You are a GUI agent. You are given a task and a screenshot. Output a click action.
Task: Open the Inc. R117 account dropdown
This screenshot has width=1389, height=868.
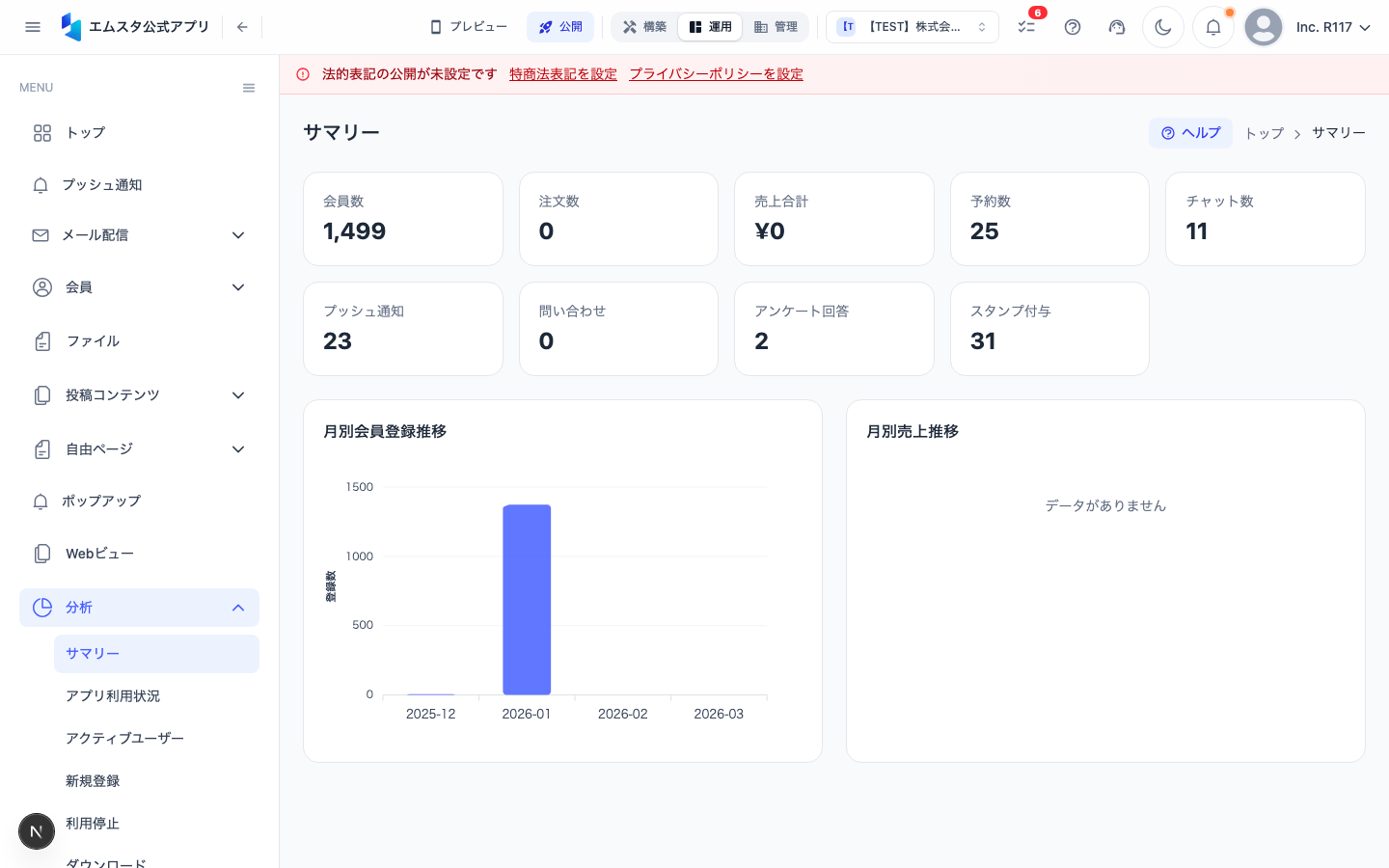tap(1333, 27)
